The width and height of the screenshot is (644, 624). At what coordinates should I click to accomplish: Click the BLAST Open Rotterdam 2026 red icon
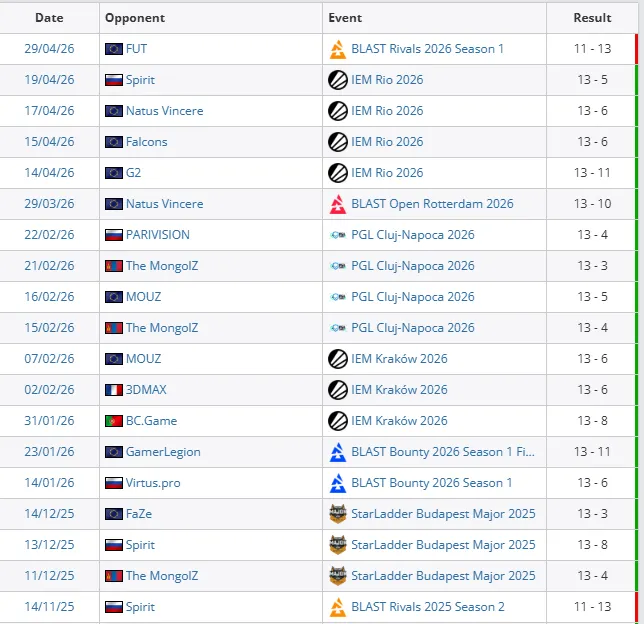point(338,204)
